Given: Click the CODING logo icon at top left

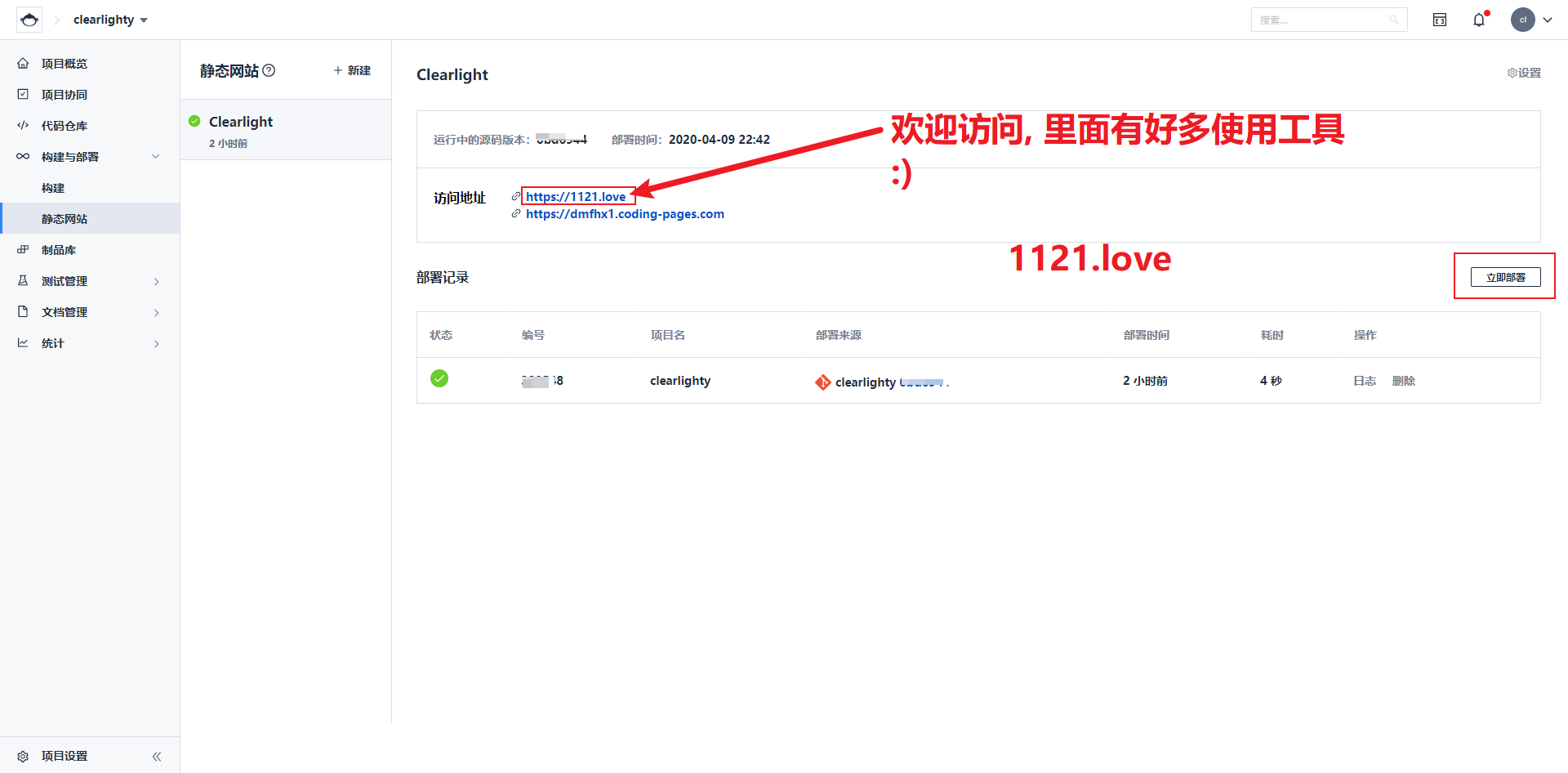Looking at the screenshot, I should tap(29, 20).
